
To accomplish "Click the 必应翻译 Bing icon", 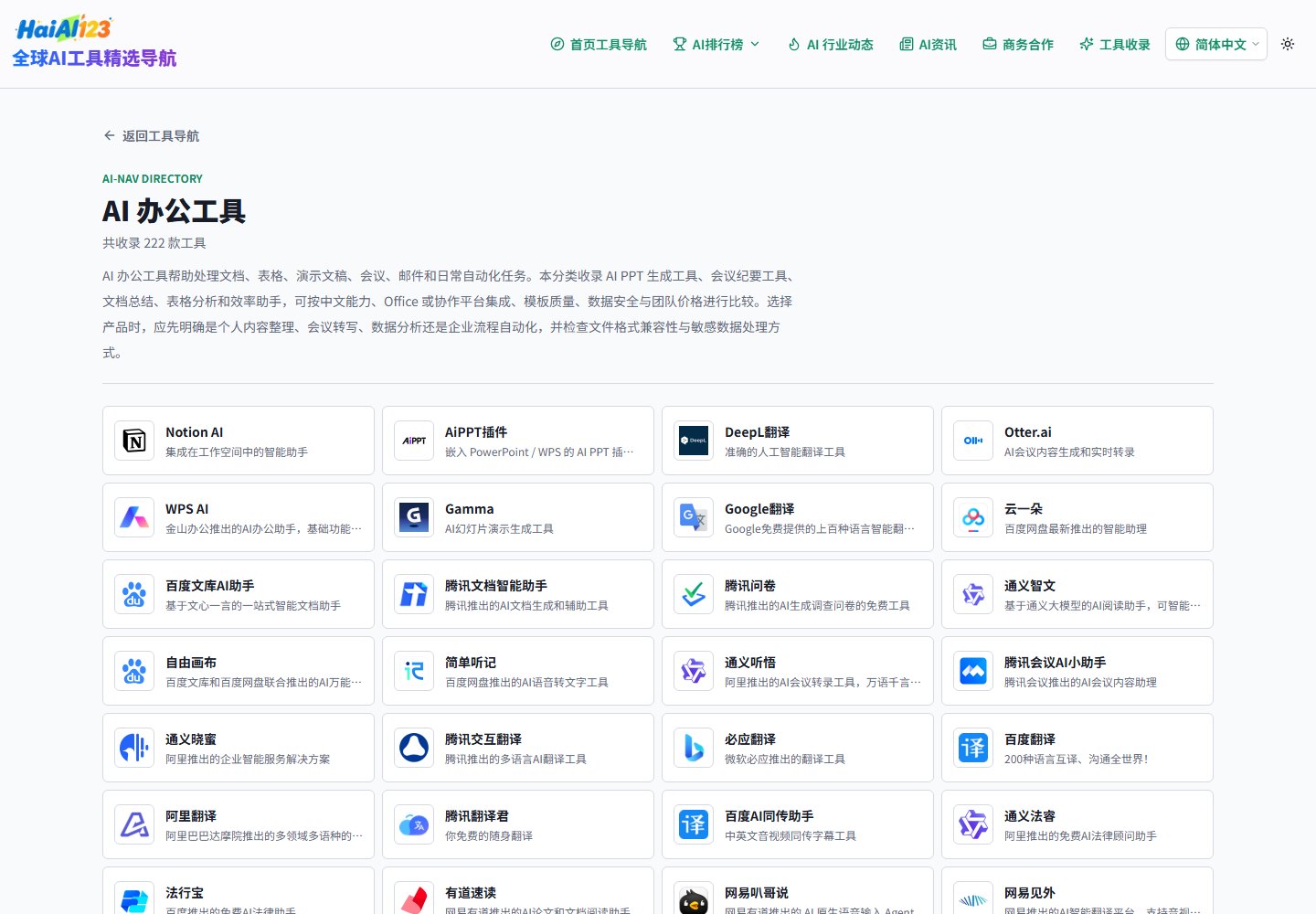I will point(694,748).
